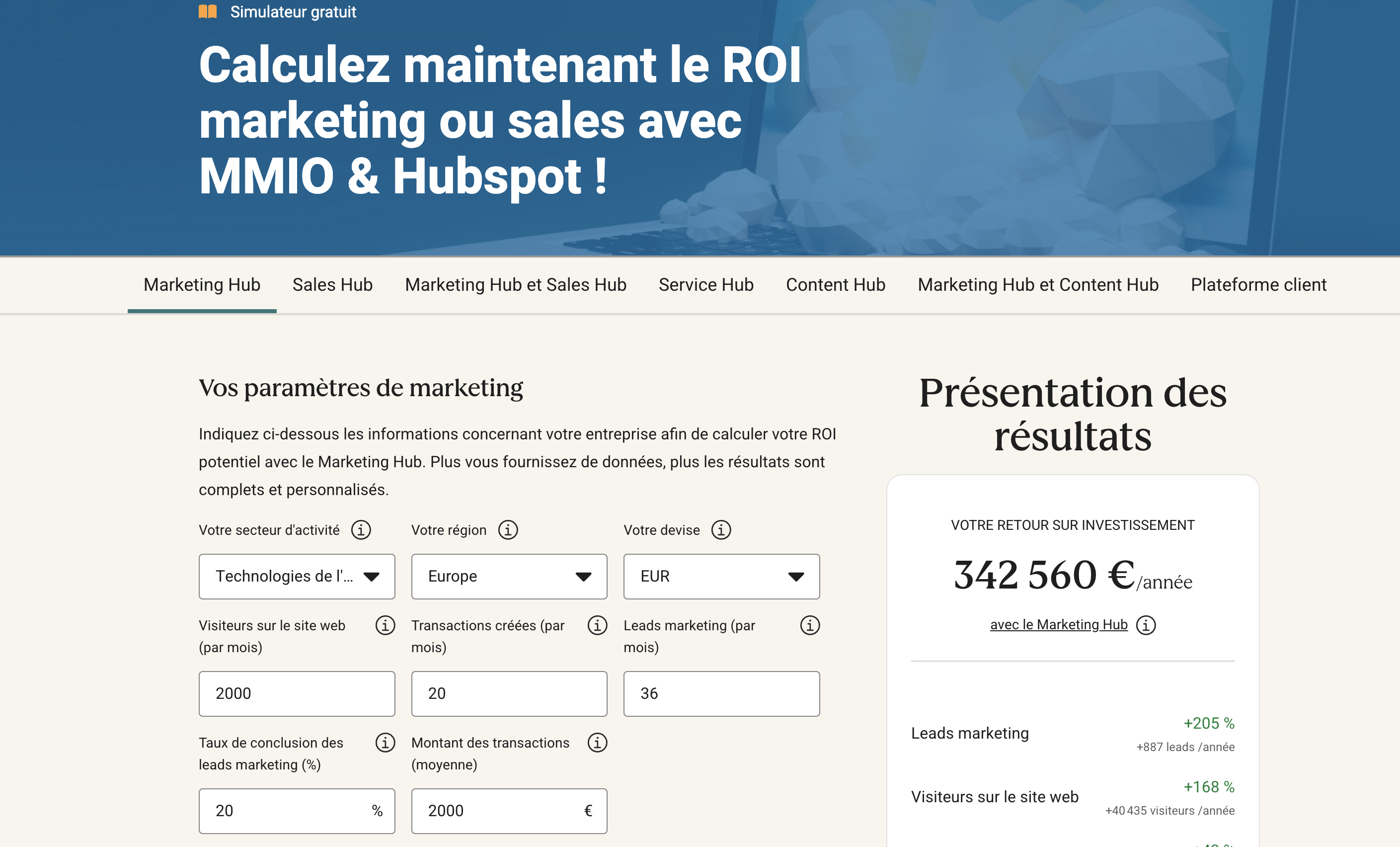Viewport: 1400px width, 847px height.
Task: Open the EUR currency dropdown
Action: coord(721,577)
